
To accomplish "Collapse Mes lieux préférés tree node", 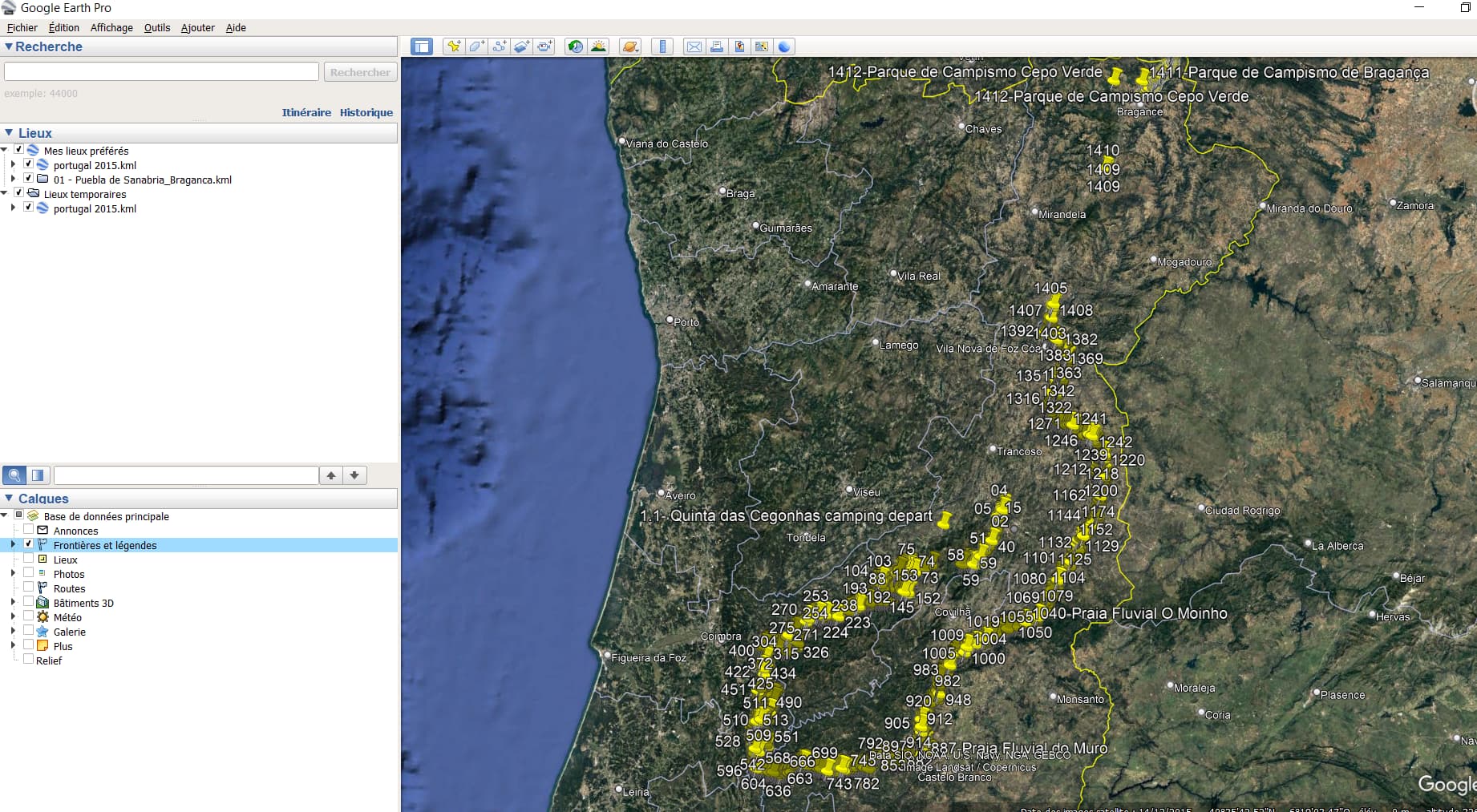I will point(5,150).
